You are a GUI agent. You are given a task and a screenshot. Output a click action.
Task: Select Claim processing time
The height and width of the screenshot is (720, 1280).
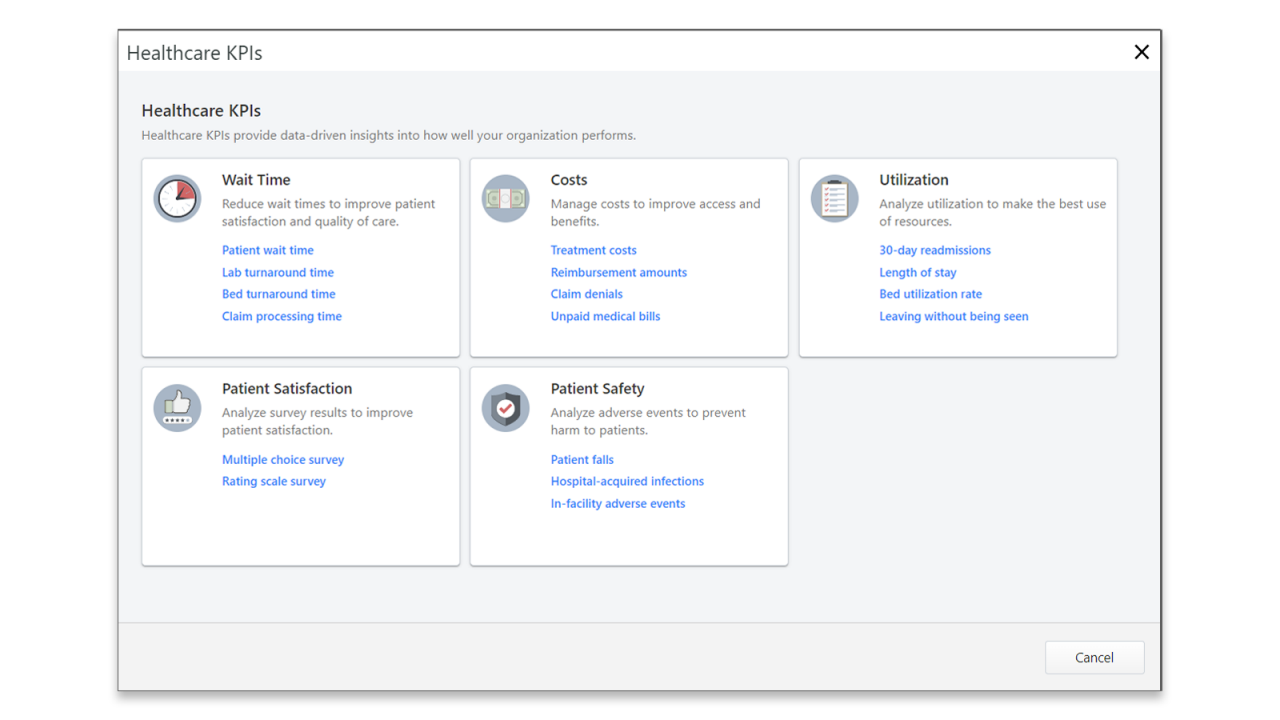(x=281, y=315)
